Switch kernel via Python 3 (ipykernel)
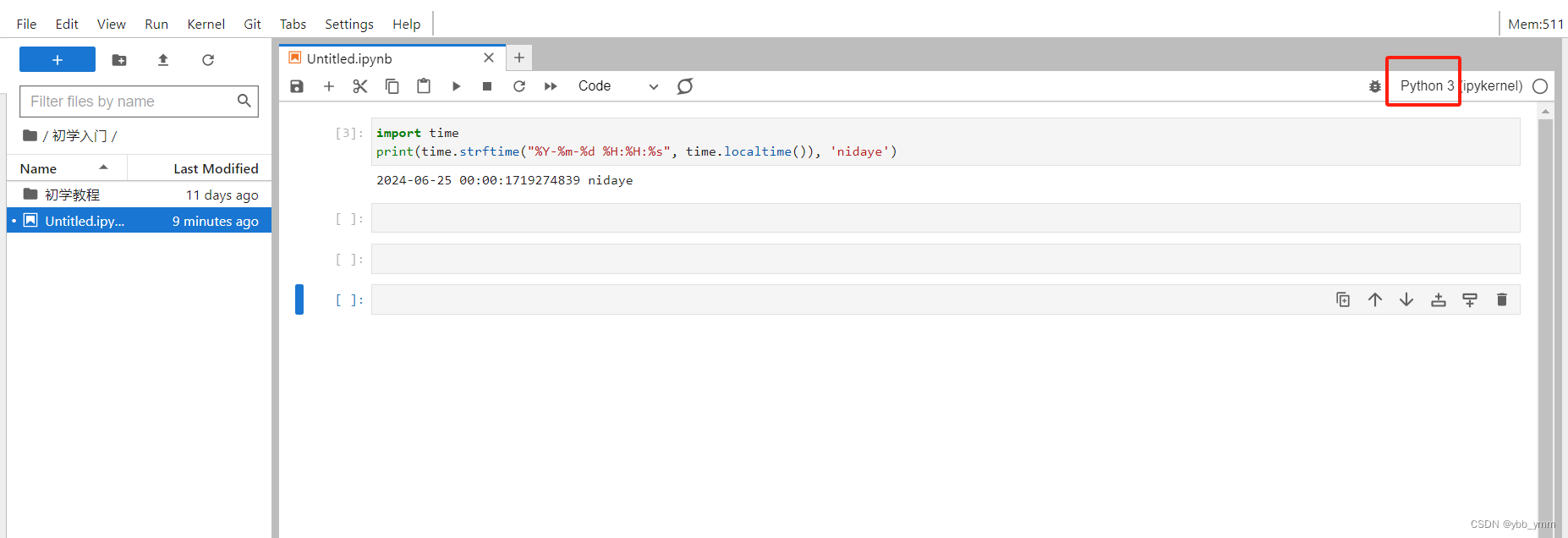This screenshot has width=1568, height=538. [x=1461, y=86]
